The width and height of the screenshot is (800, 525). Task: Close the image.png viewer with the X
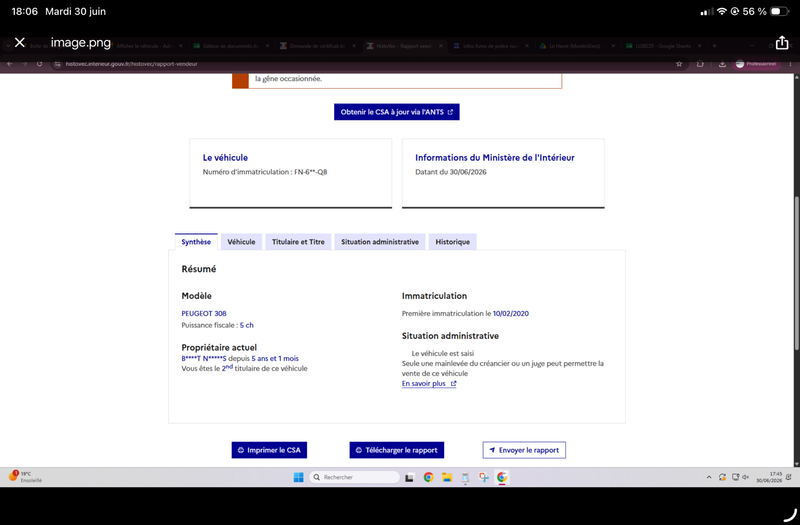point(19,42)
